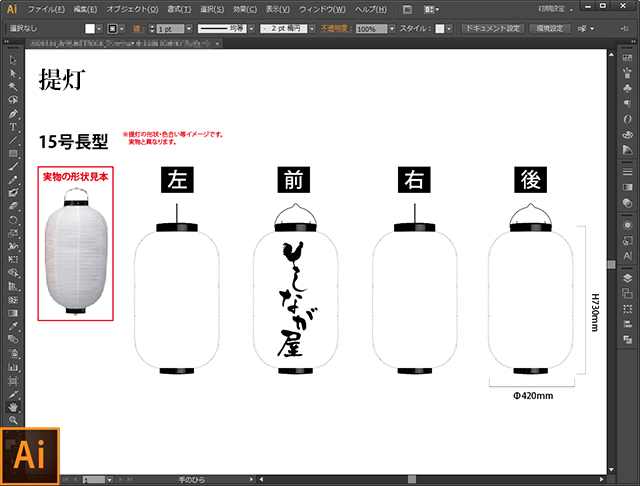Open the 書式(T) menu
The width and height of the screenshot is (640, 486).
coord(179,9)
